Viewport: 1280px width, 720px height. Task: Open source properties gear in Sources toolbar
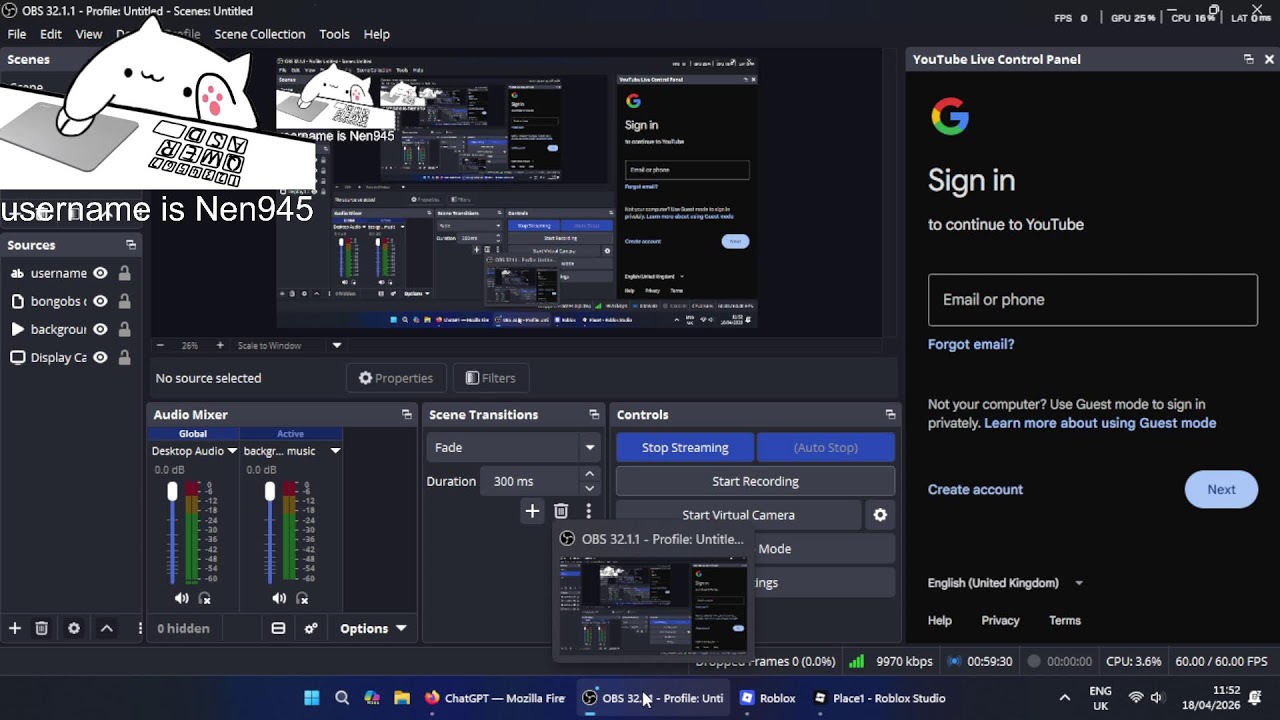[x=74, y=628]
